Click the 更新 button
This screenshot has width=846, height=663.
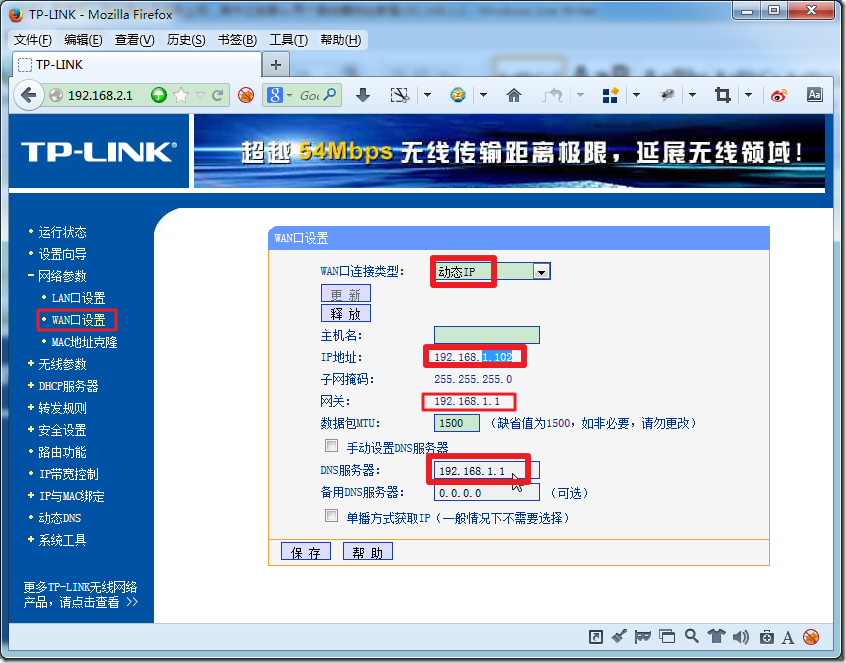[x=346, y=294]
